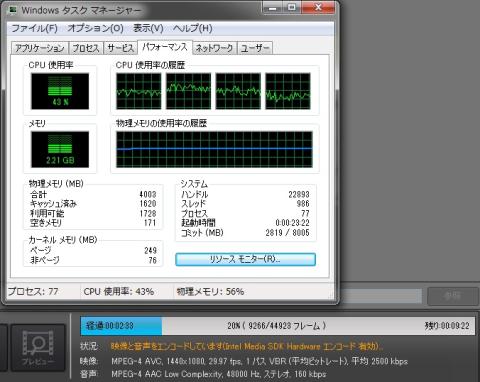Click the CPU 使用率 43% gauge

60,91
